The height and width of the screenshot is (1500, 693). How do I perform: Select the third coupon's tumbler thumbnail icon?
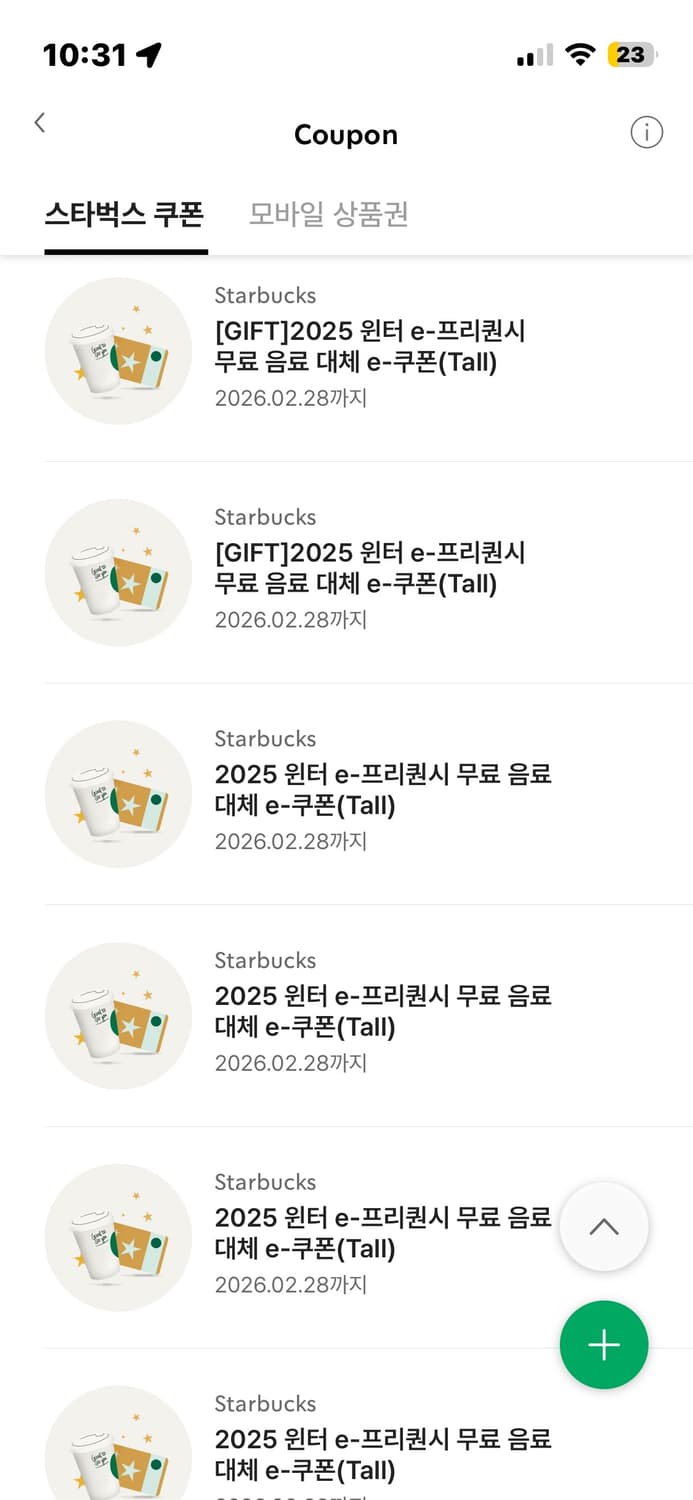[118, 794]
